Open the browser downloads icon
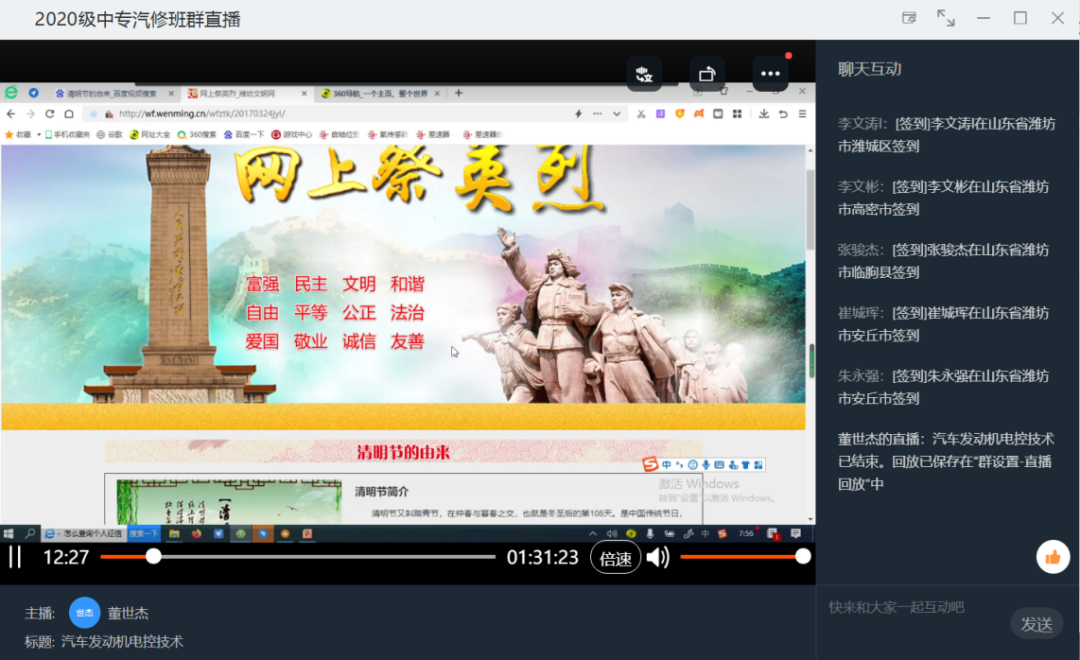 click(764, 114)
